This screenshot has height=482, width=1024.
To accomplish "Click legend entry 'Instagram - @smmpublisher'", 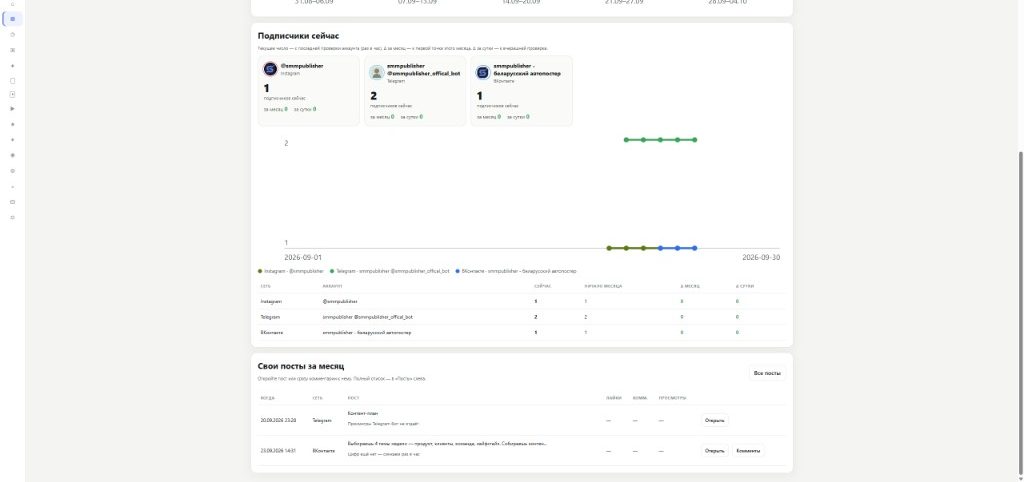I will click(x=291, y=270).
